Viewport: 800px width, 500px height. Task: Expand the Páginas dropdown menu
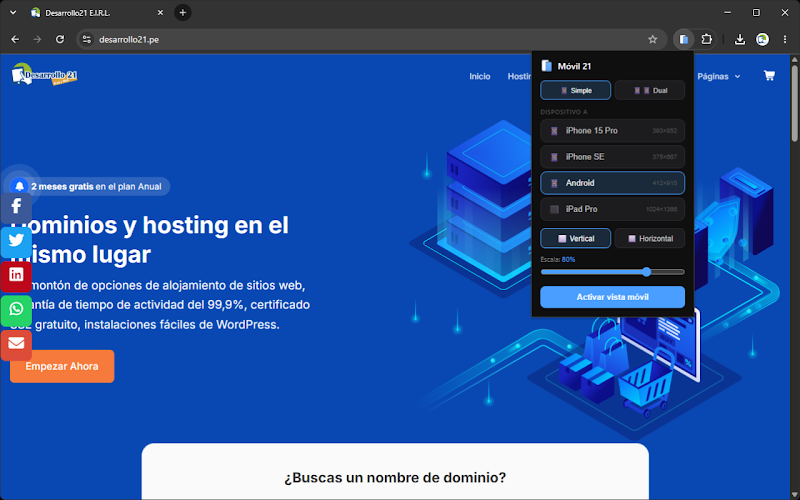(x=719, y=76)
